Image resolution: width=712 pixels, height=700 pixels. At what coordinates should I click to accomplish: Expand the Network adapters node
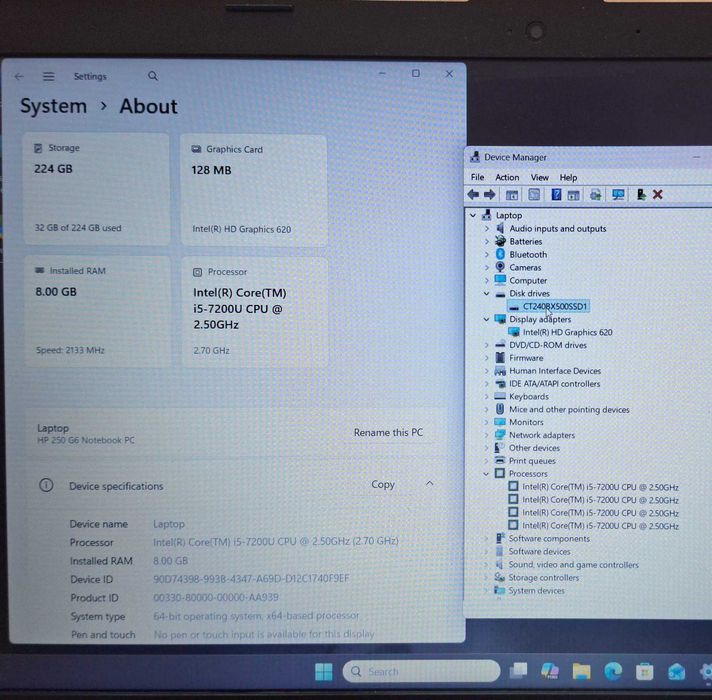point(486,435)
